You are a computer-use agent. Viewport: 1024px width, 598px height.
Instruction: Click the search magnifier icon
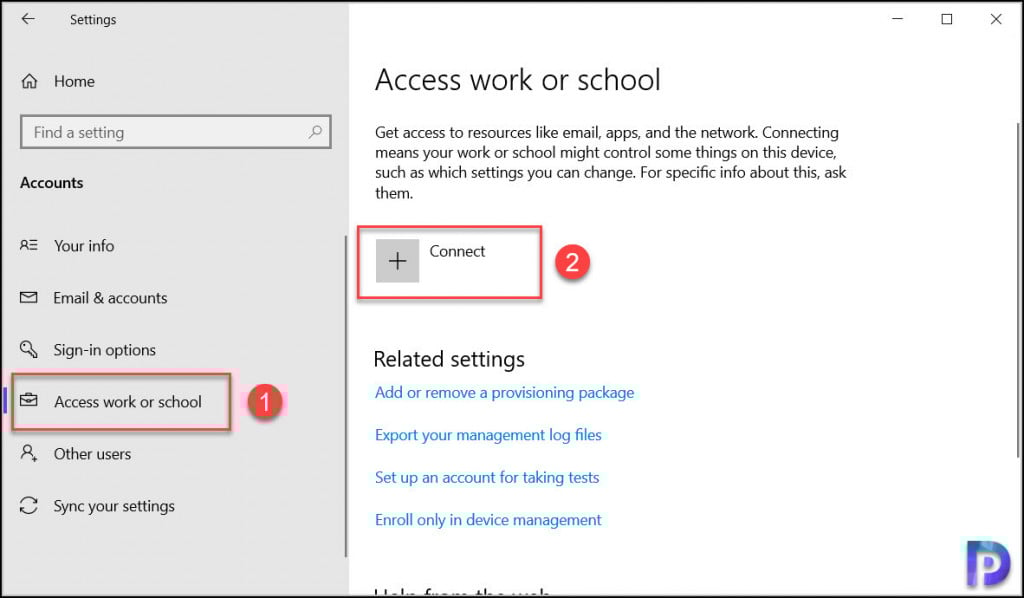(x=315, y=132)
